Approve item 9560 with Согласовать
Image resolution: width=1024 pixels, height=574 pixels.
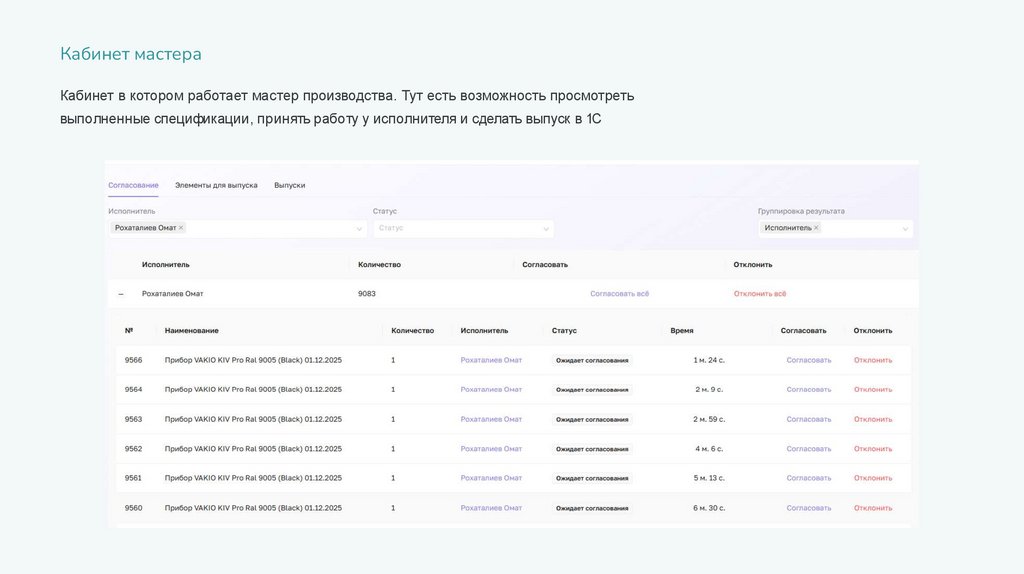(x=808, y=508)
